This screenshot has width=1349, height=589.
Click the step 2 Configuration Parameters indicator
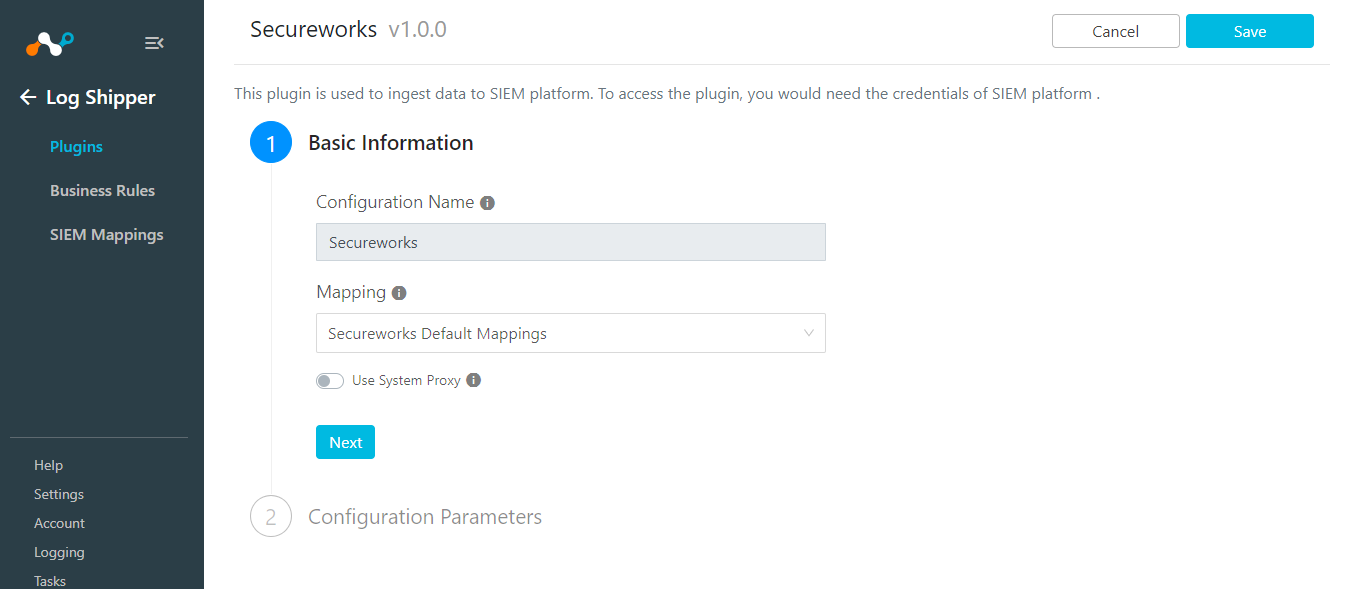[270, 516]
